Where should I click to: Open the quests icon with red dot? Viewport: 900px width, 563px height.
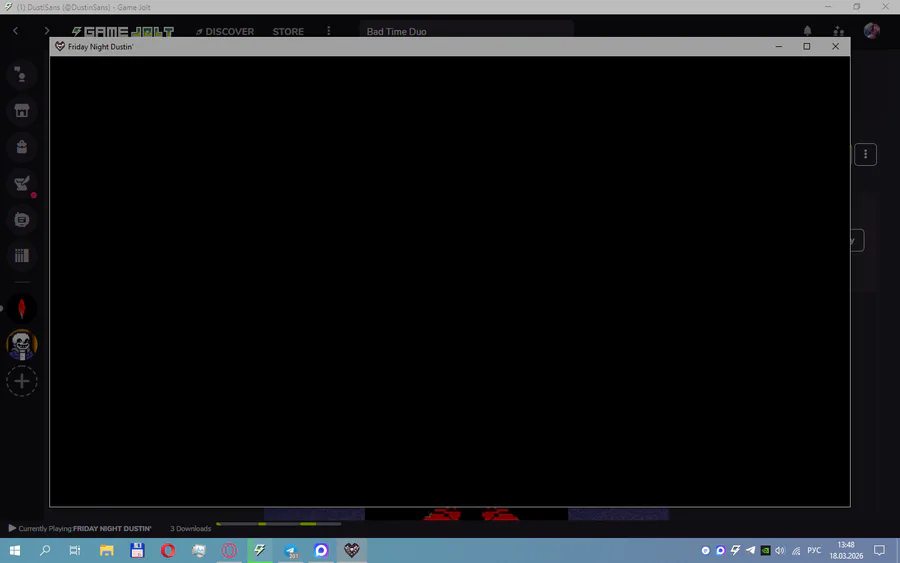[x=22, y=184]
